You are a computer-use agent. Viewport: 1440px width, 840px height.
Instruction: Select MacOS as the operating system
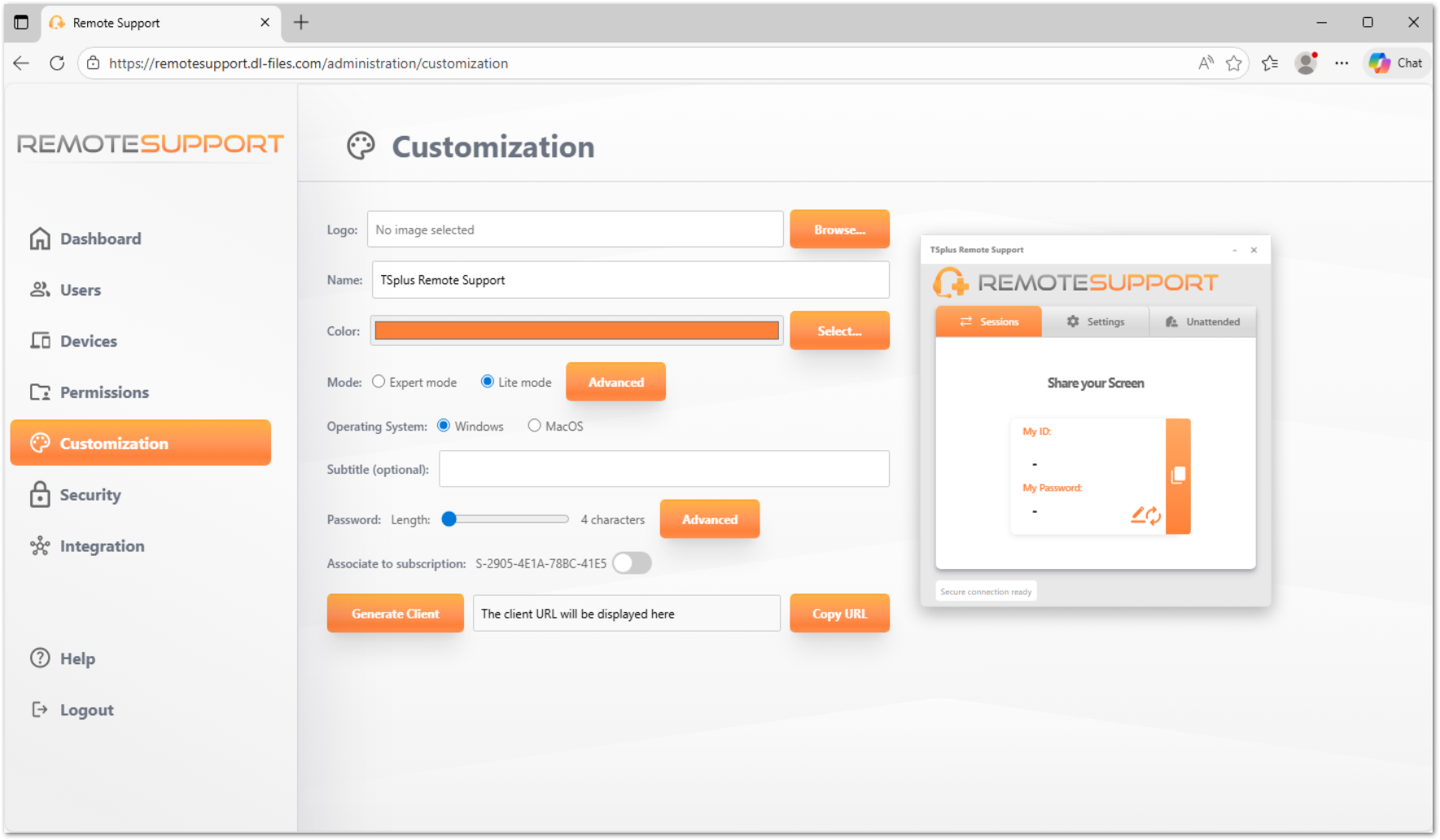534,425
